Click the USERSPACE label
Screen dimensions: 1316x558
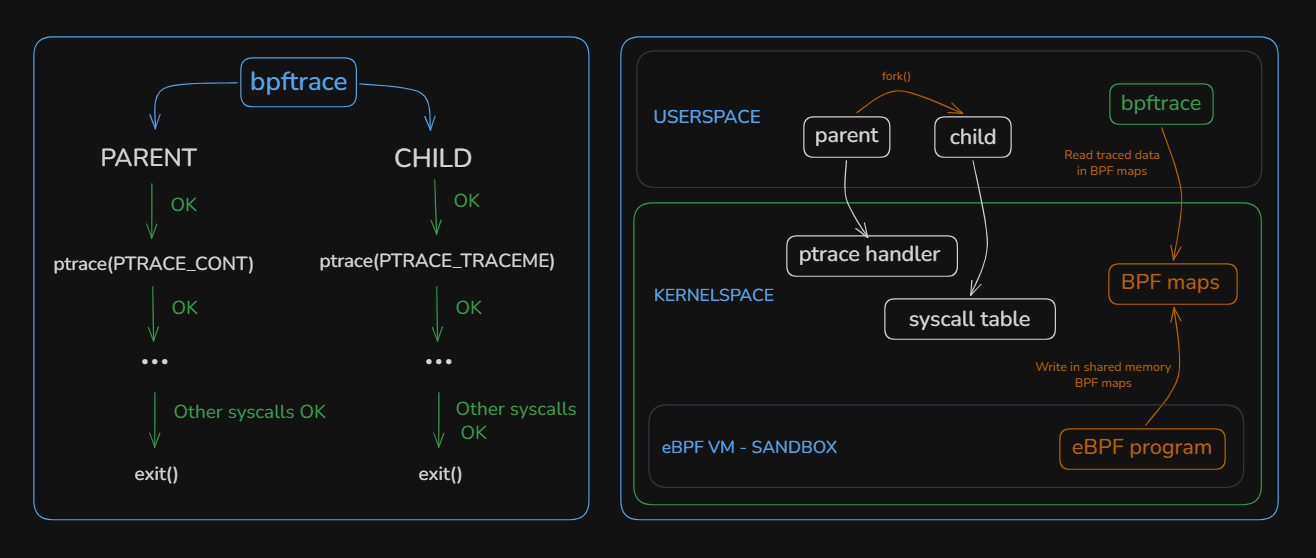click(707, 117)
